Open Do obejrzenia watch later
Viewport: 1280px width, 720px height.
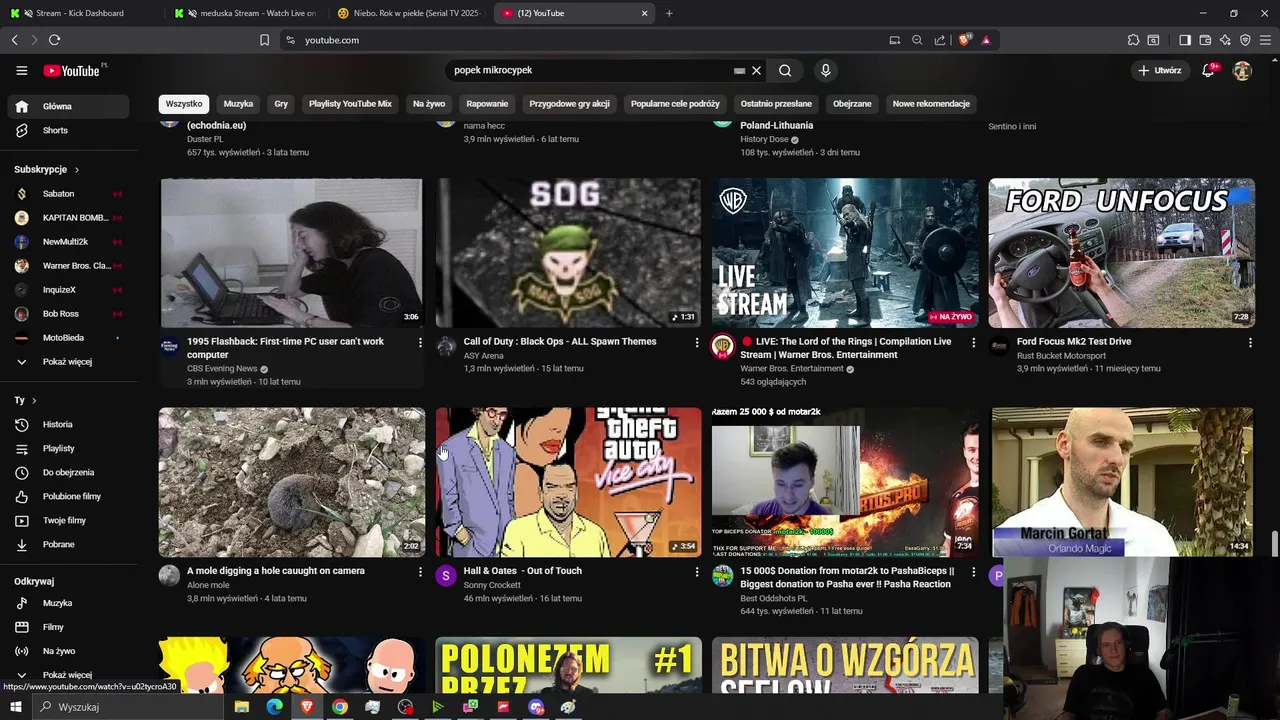click(x=68, y=472)
